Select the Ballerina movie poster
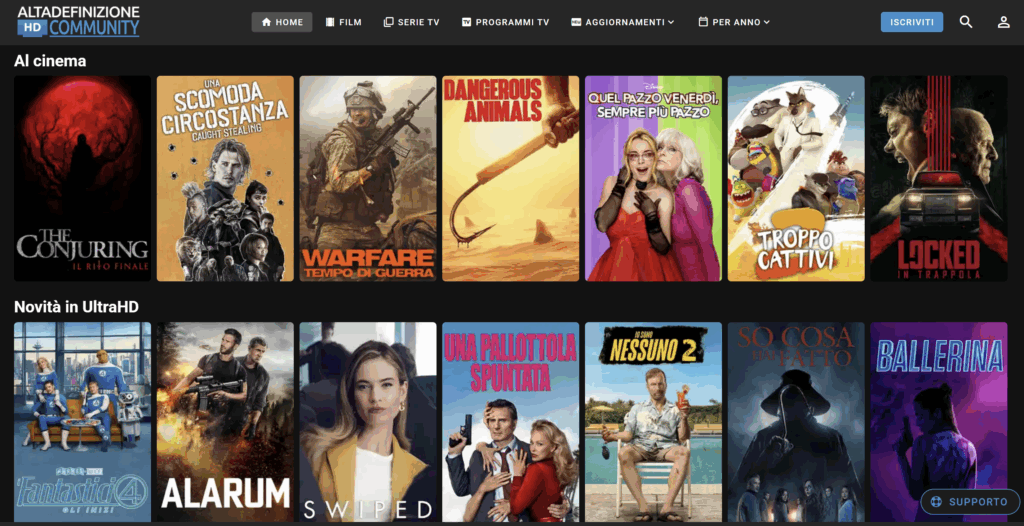This screenshot has height=526, width=1024. pos(938,410)
